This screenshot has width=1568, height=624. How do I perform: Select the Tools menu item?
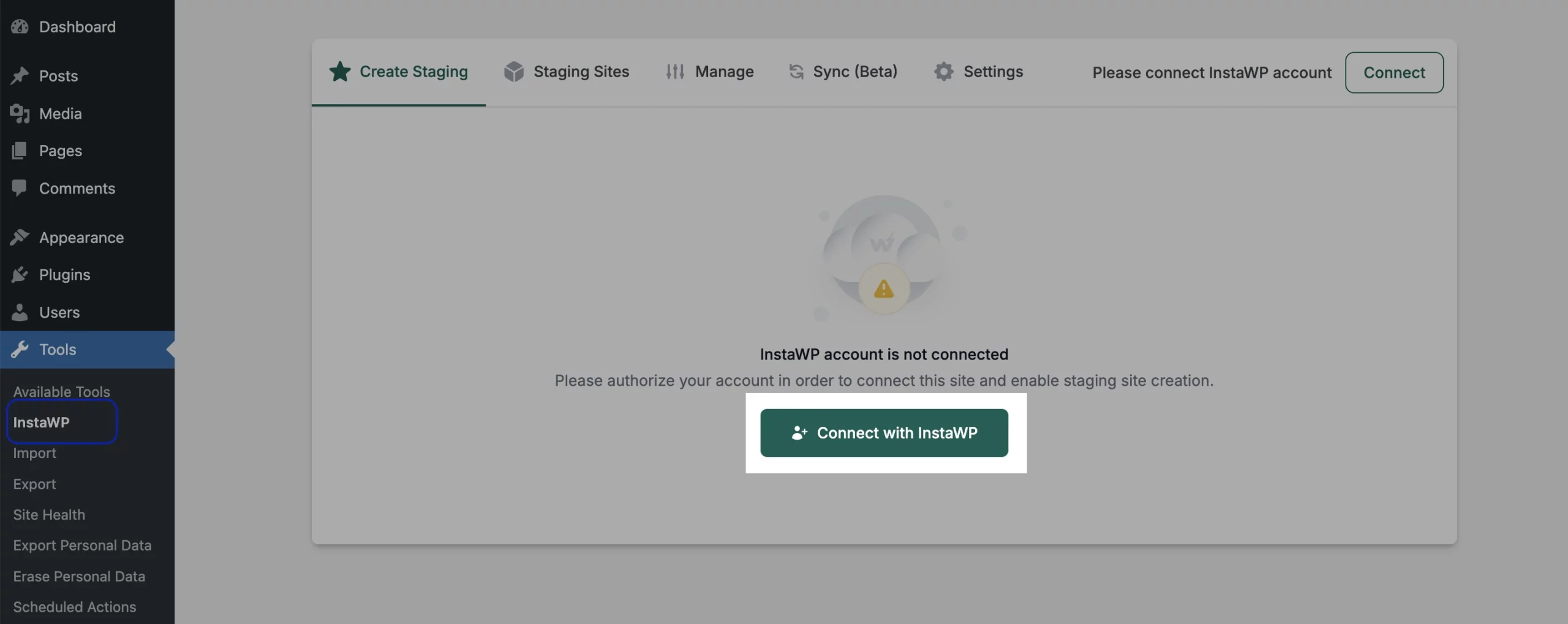coord(87,349)
